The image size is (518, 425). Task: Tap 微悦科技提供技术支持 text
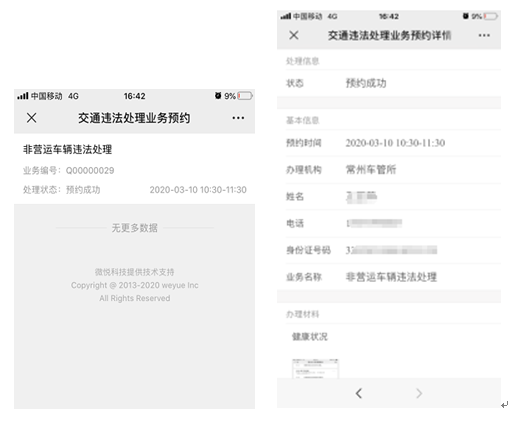point(134,272)
